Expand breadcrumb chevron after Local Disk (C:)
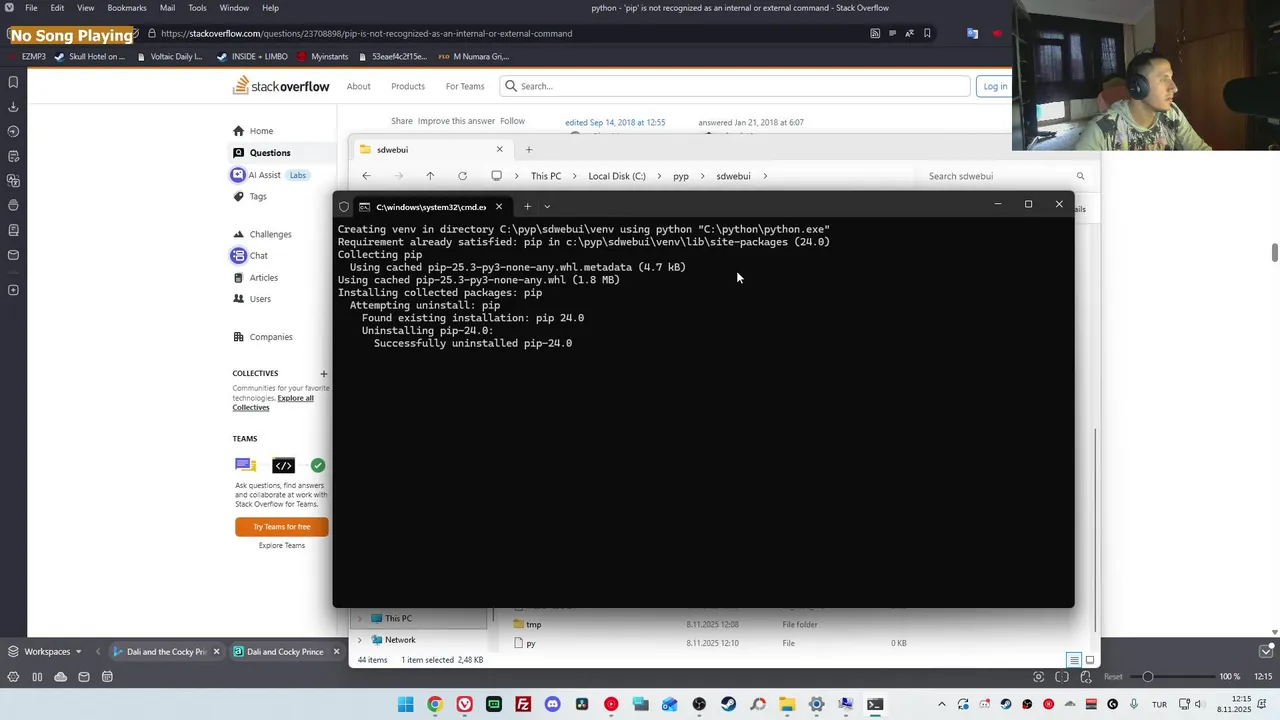 [659, 176]
